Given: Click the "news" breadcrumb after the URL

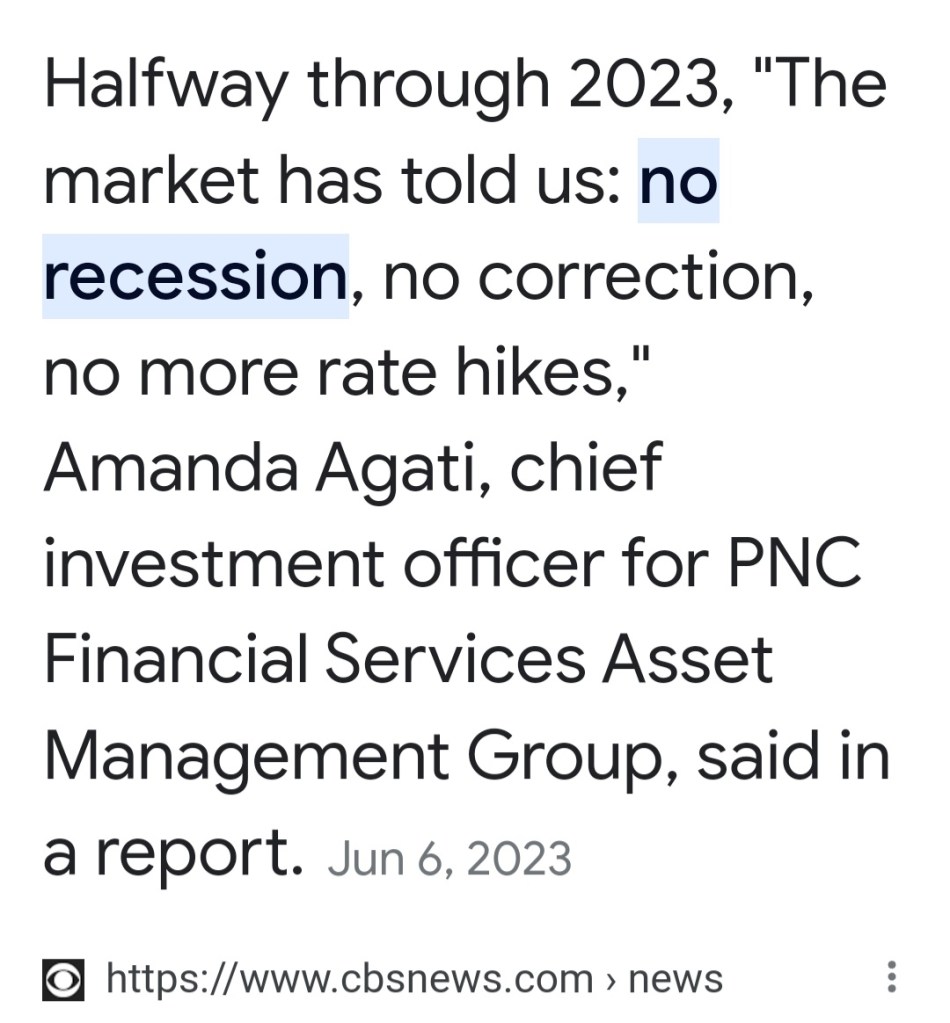Looking at the screenshot, I should (x=675, y=978).
